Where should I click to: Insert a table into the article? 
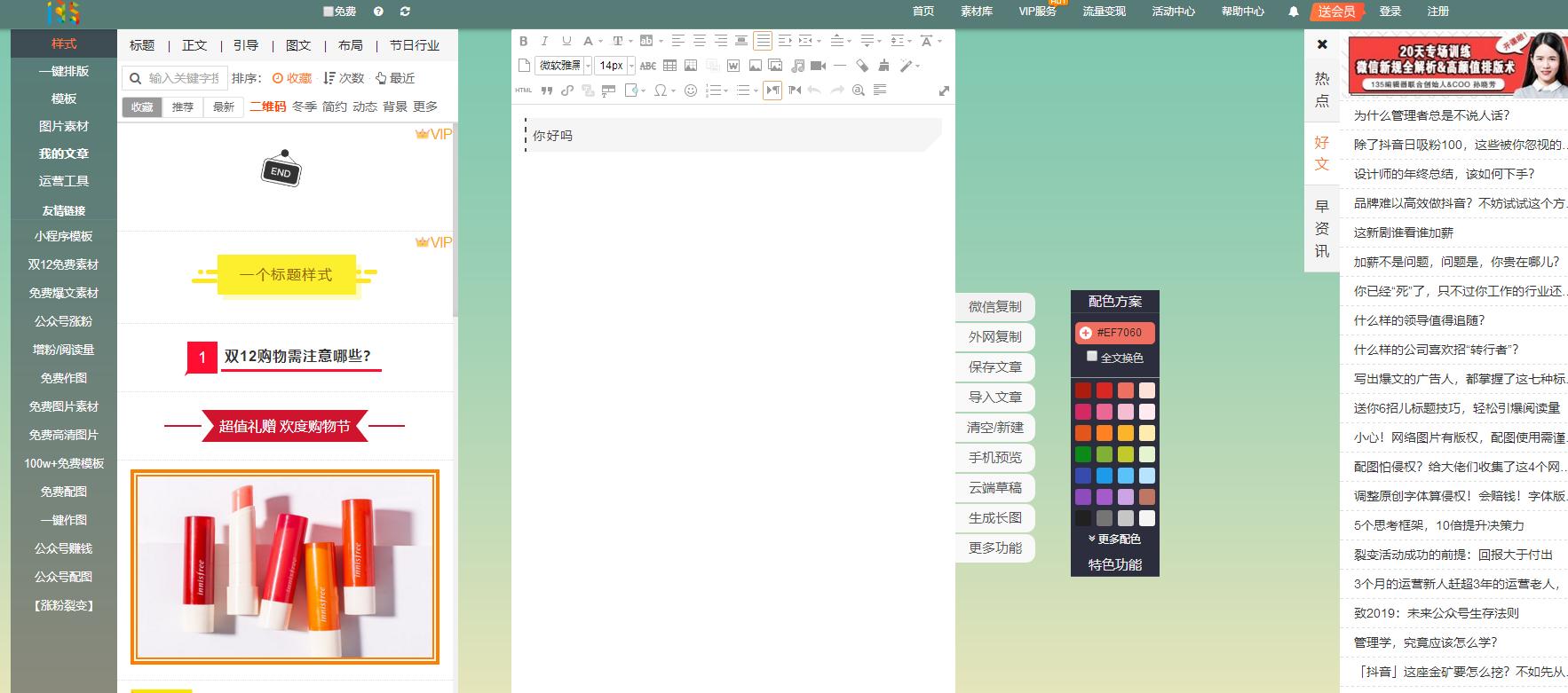(669, 66)
